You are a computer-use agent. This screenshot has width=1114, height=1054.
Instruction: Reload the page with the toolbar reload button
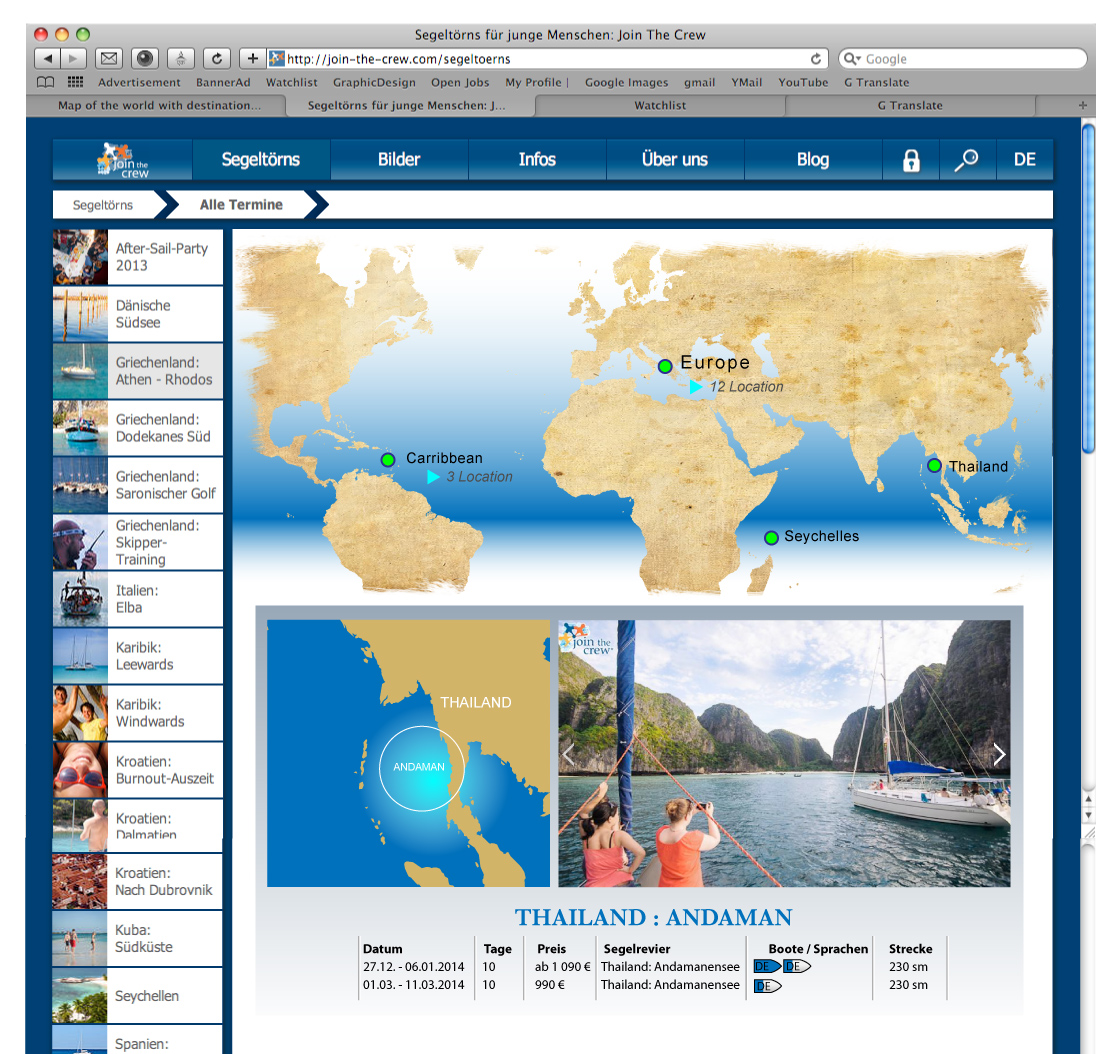217,59
